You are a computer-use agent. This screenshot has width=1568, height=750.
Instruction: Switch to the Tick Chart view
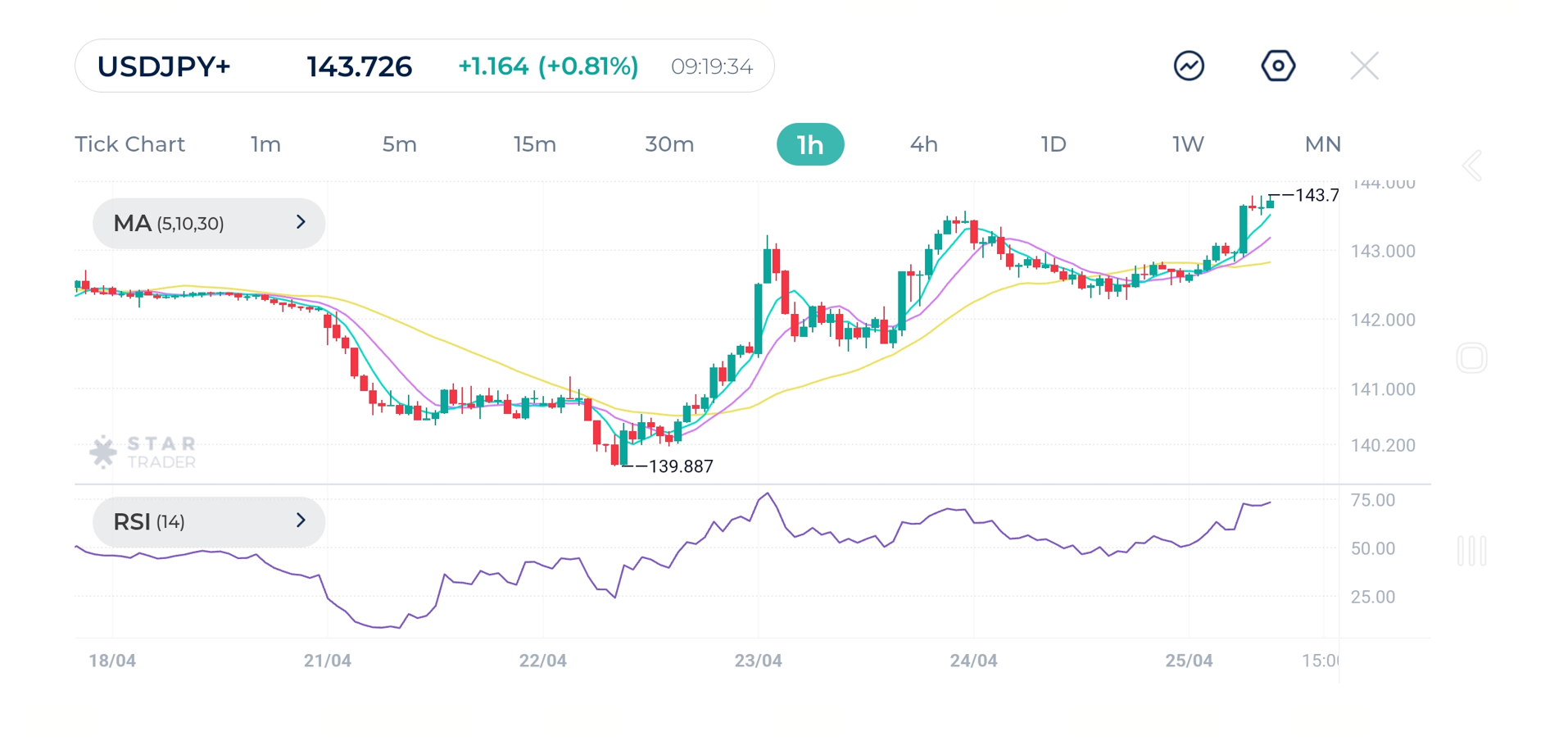click(x=129, y=144)
